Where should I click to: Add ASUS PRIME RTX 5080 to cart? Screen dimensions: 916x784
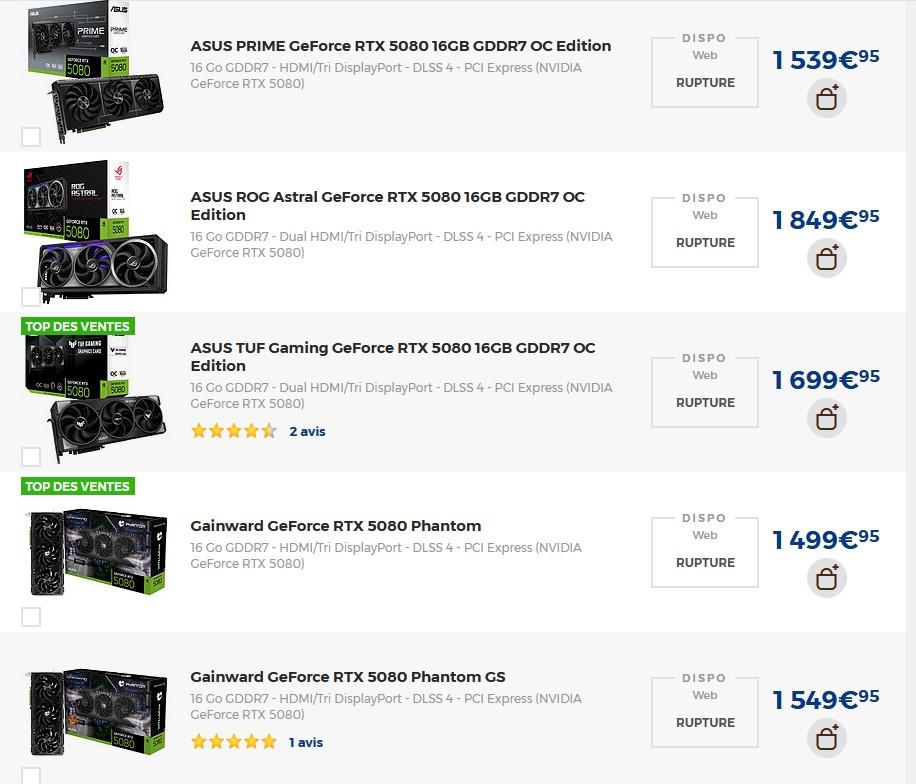coord(826,99)
